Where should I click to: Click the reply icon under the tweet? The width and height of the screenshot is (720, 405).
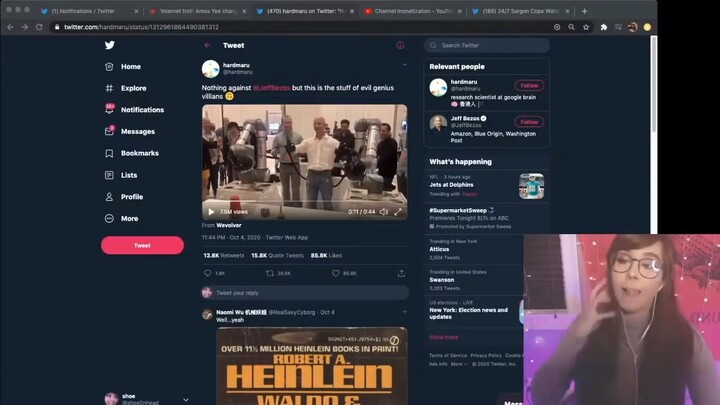pos(208,273)
